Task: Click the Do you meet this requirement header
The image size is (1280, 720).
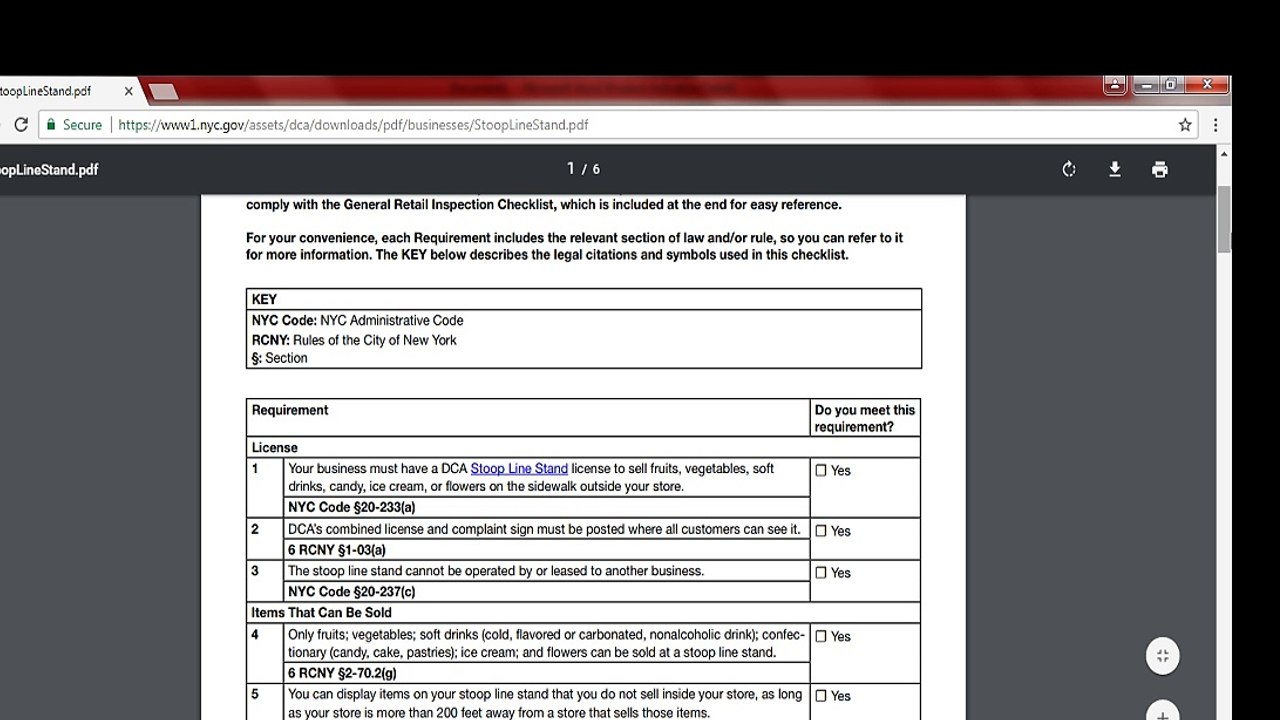Action: pyautogui.click(x=864, y=418)
